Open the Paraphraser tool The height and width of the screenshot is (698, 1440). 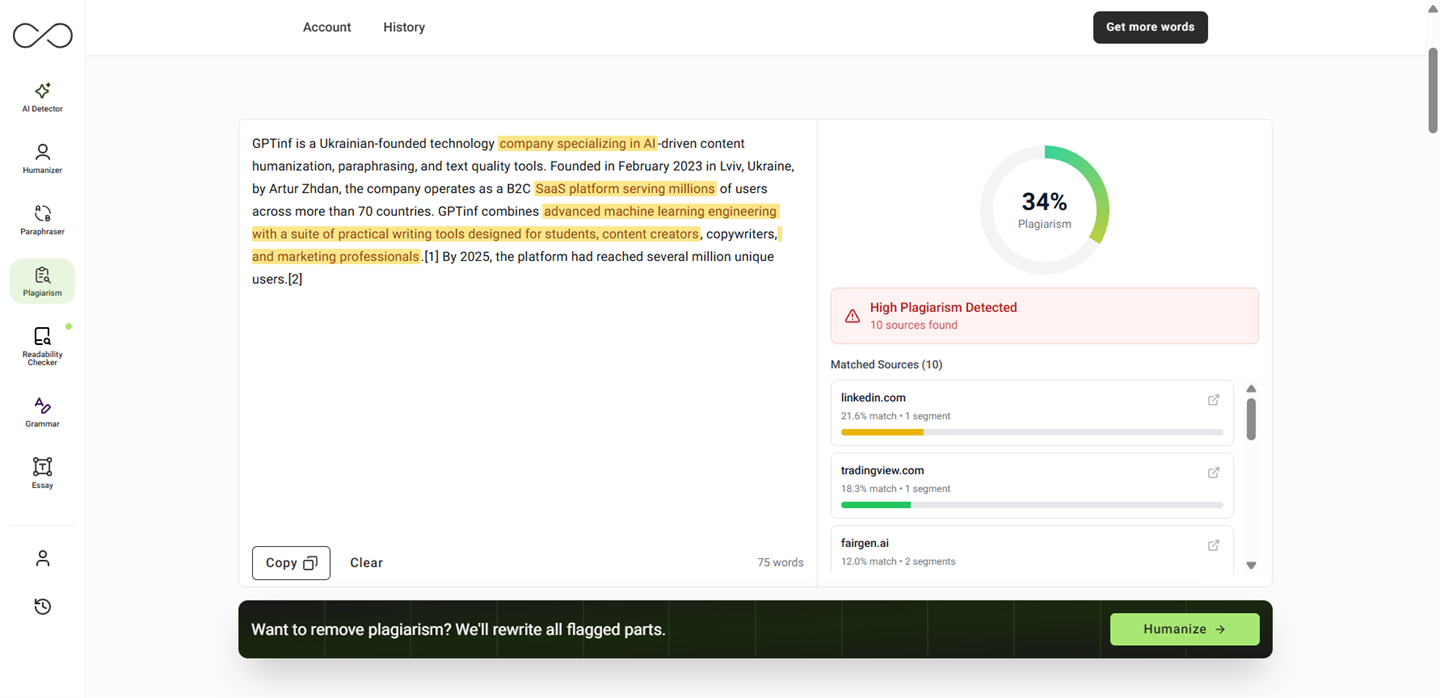[42, 220]
